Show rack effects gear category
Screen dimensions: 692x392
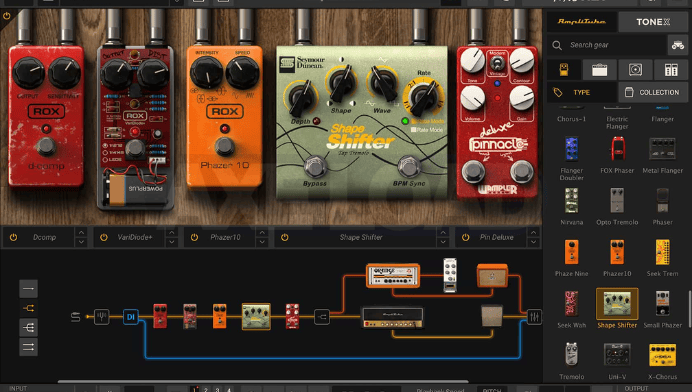point(671,69)
